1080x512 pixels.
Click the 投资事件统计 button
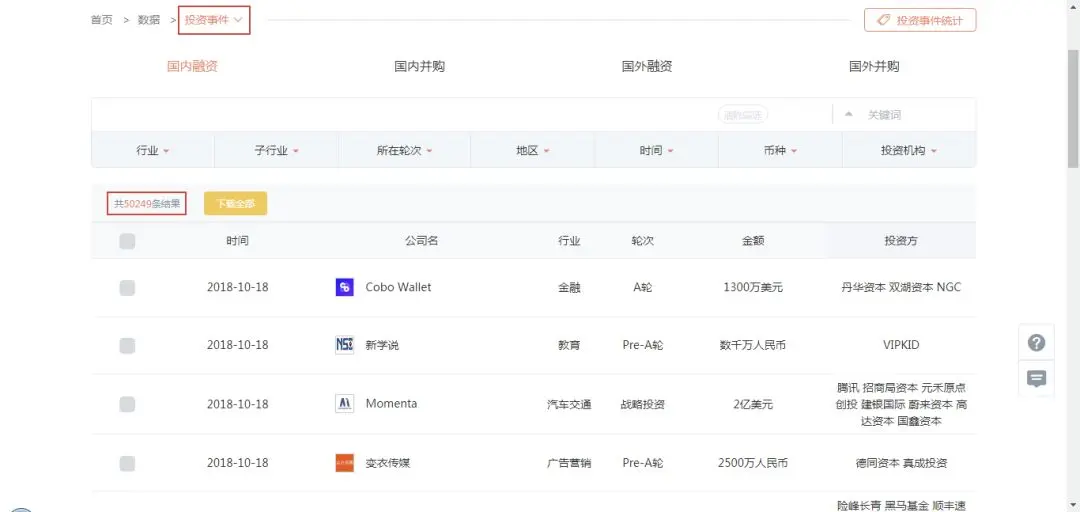pos(920,20)
